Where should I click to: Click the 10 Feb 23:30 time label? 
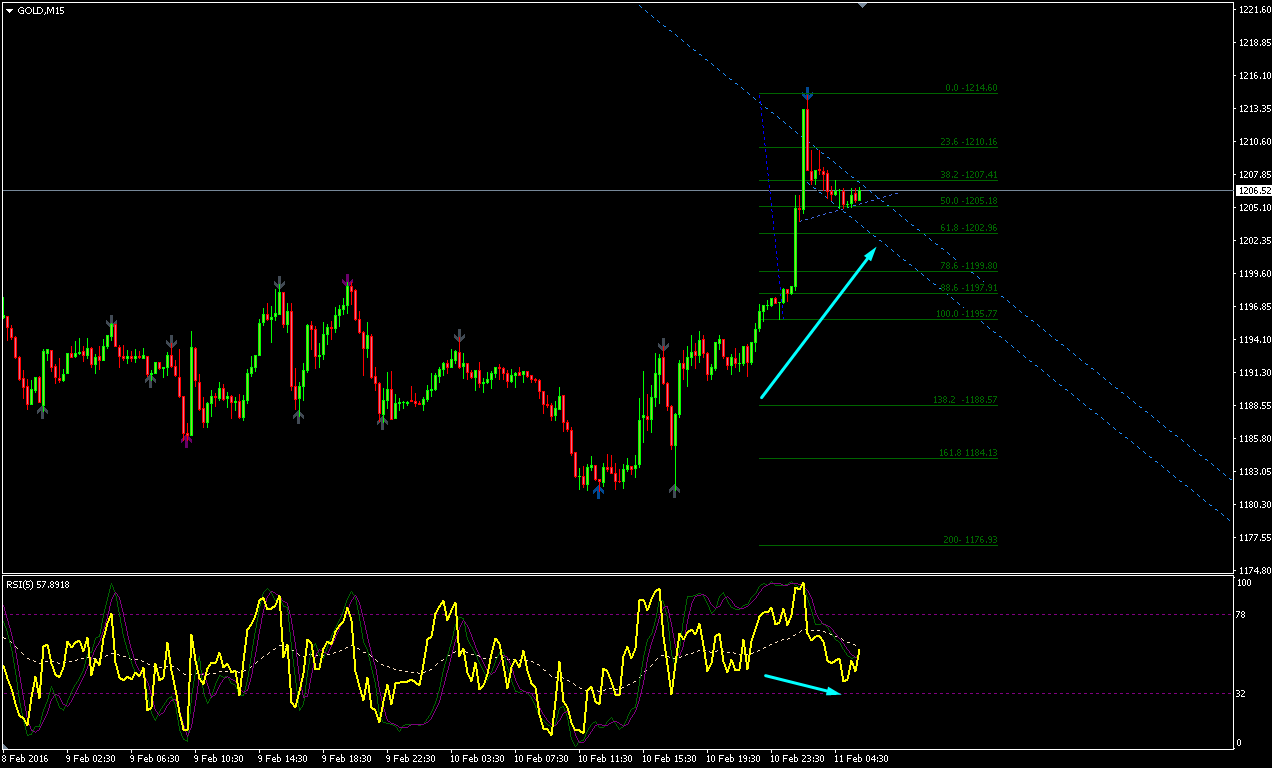point(797,758)
